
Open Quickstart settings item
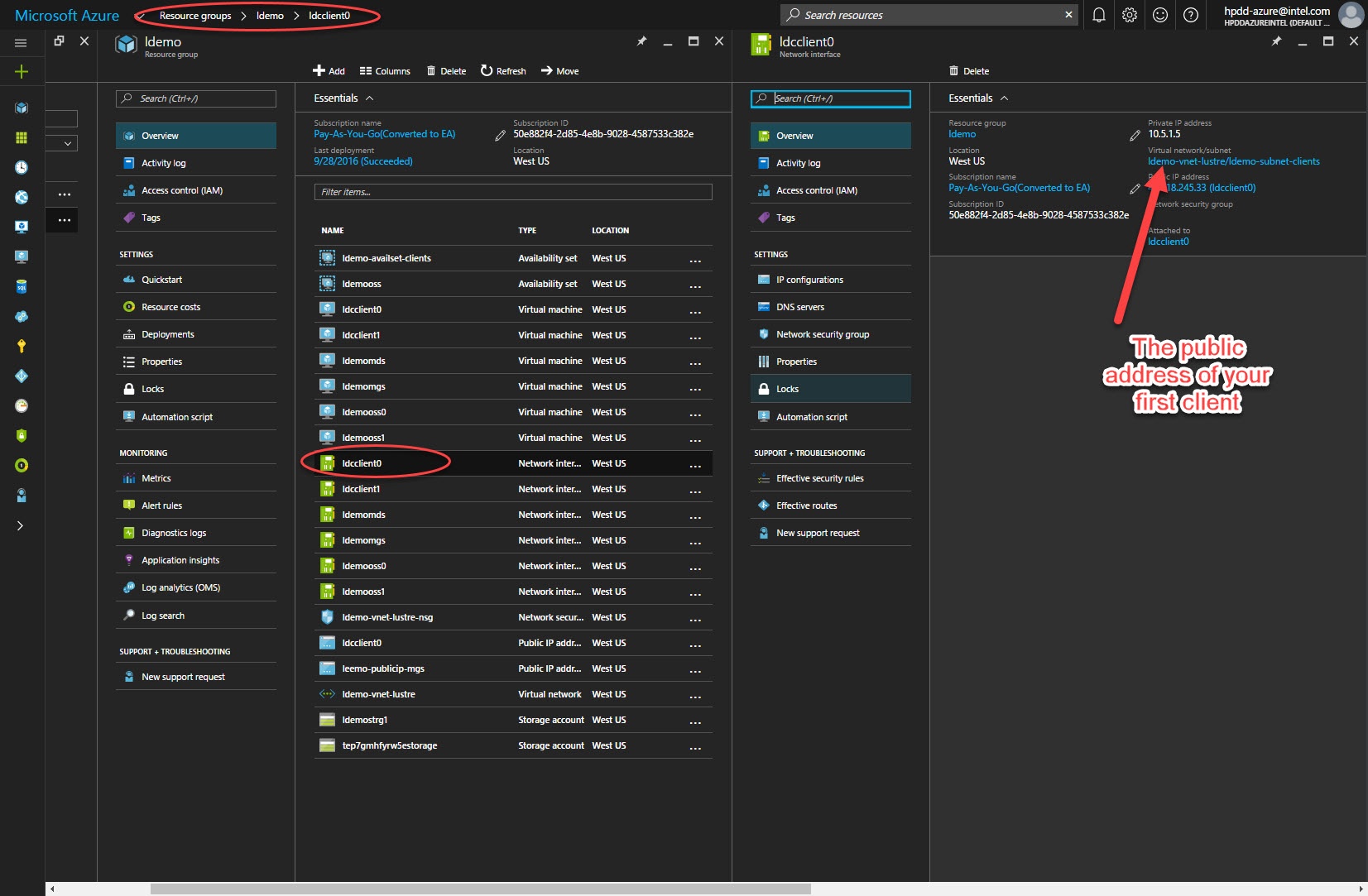(196, 280)
